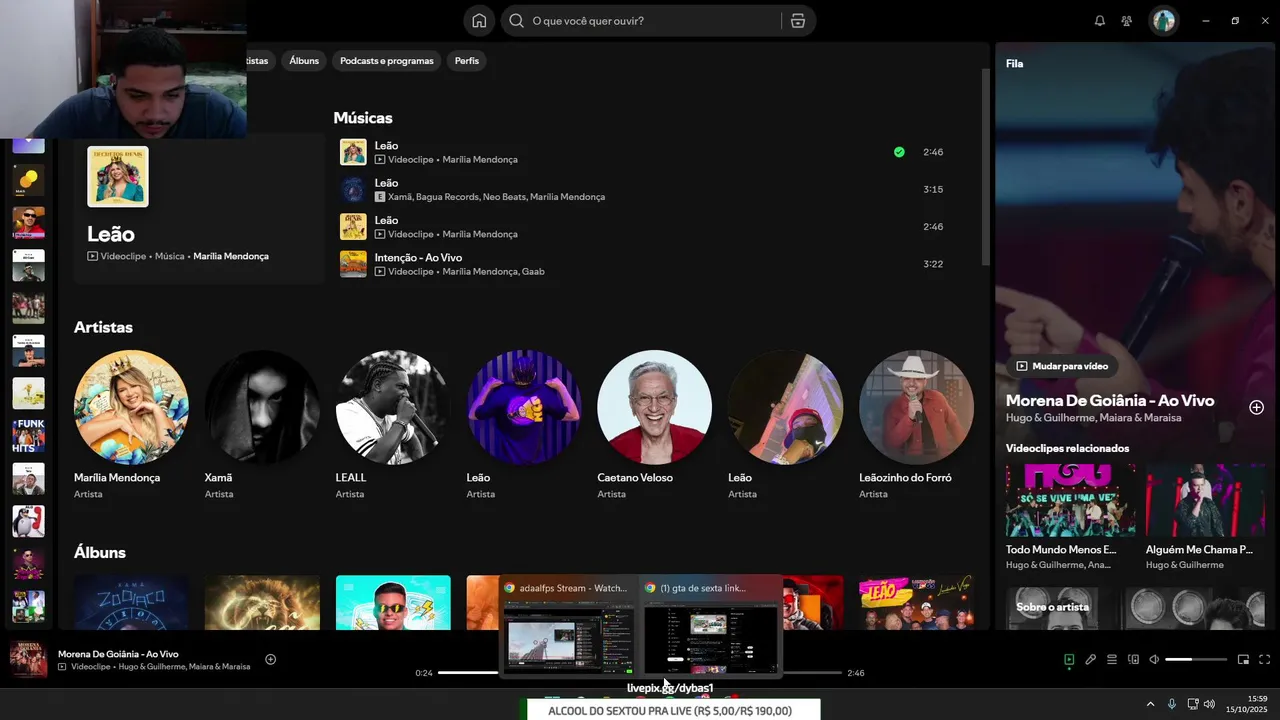Select the Podcasts e programas filter chip
The height and width of the screenshot is (720, 1280).
(x=387, y=61)
